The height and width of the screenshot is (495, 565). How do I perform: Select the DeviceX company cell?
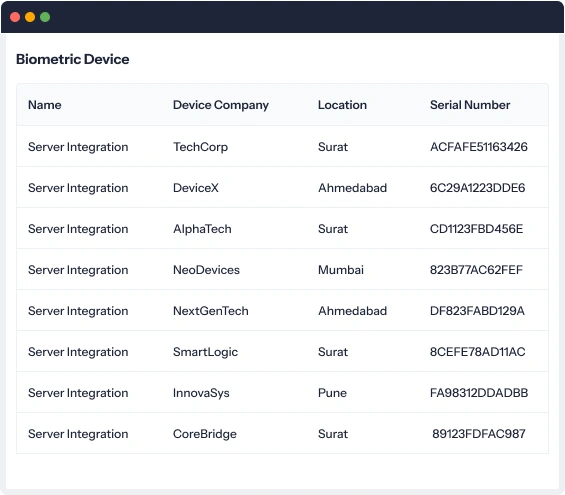(196, 188)
